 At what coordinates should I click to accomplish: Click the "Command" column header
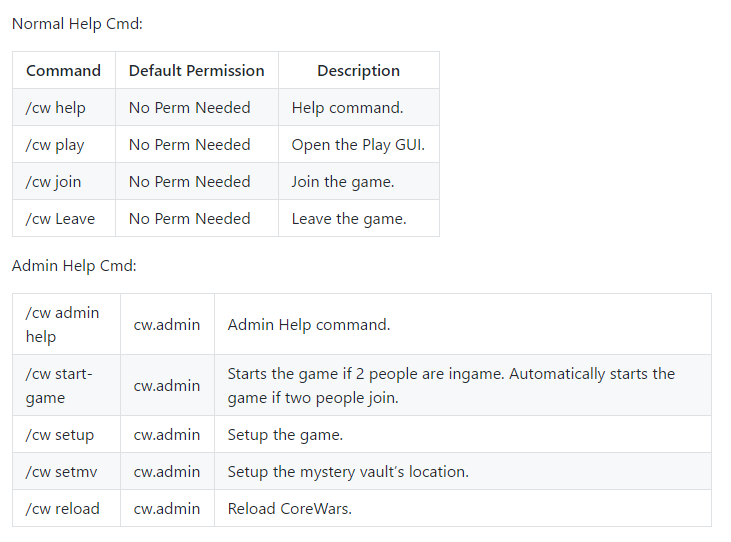[x=63, y=71]
